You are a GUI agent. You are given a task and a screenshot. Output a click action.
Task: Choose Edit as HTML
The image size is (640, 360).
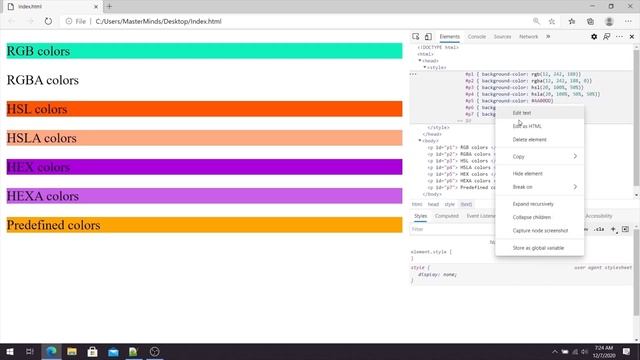coord(540,126)
